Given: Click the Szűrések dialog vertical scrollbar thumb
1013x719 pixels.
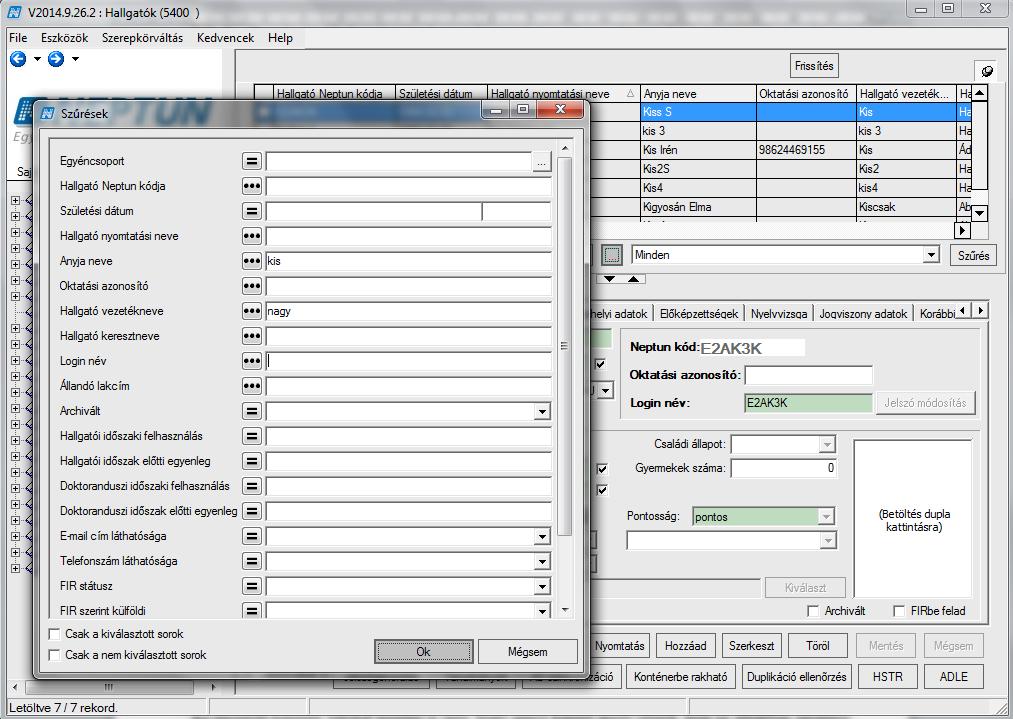Looking at the screenshot, I should [x=565, y=346].
